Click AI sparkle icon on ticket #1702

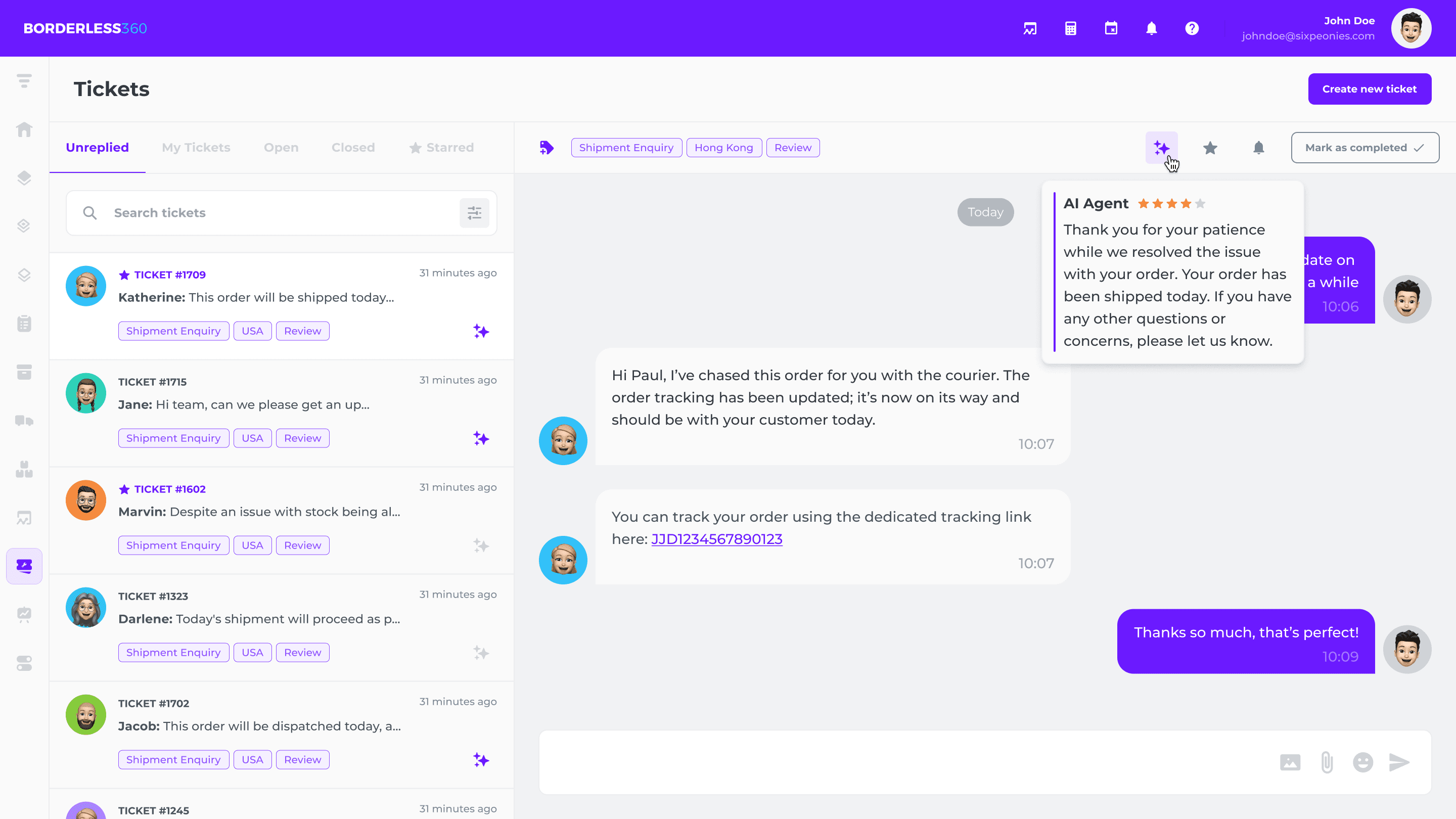point(481,760)
